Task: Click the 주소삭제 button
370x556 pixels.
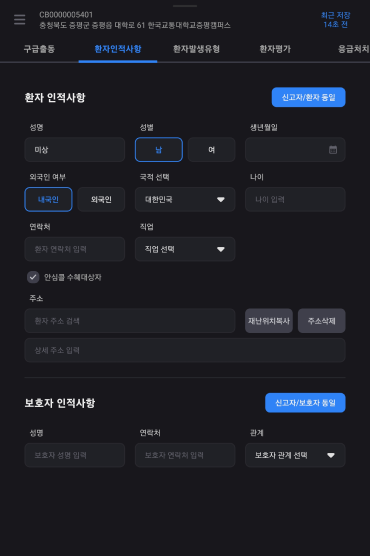Action: [x=321, y=321]
